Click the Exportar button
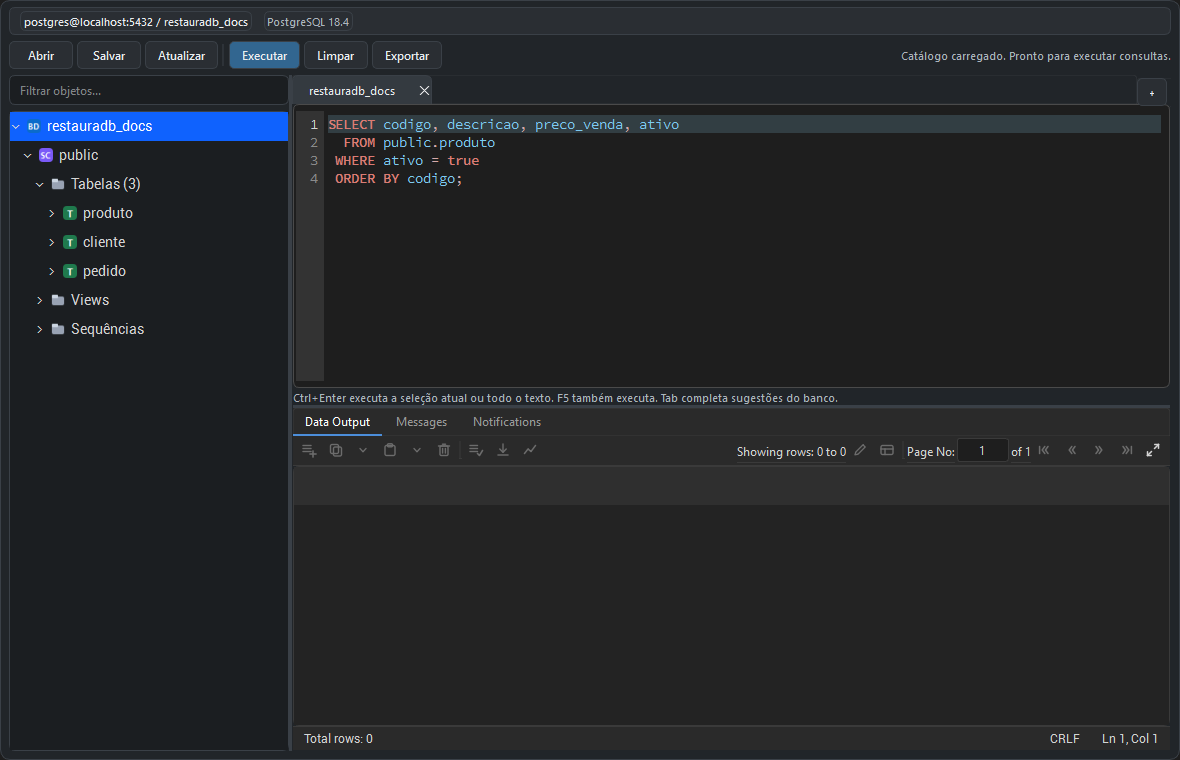This screenshot has height=760, width=1180. coord(407,56)
